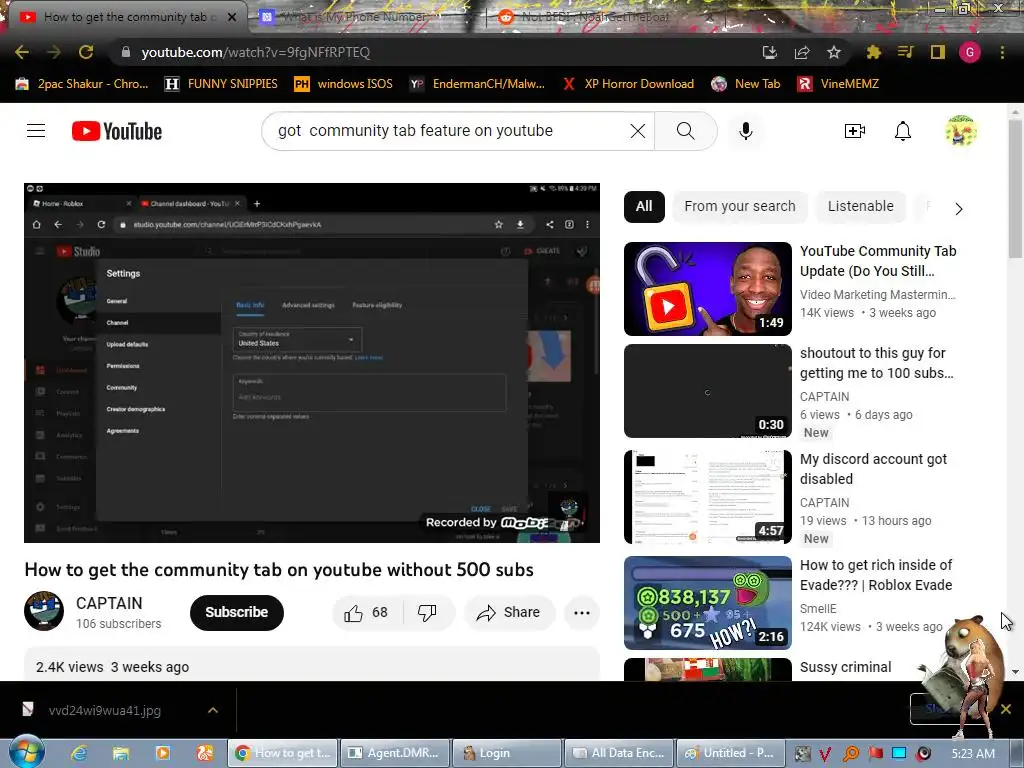
Task: Reload the page with refresh icon
Action: click(86, 52)
